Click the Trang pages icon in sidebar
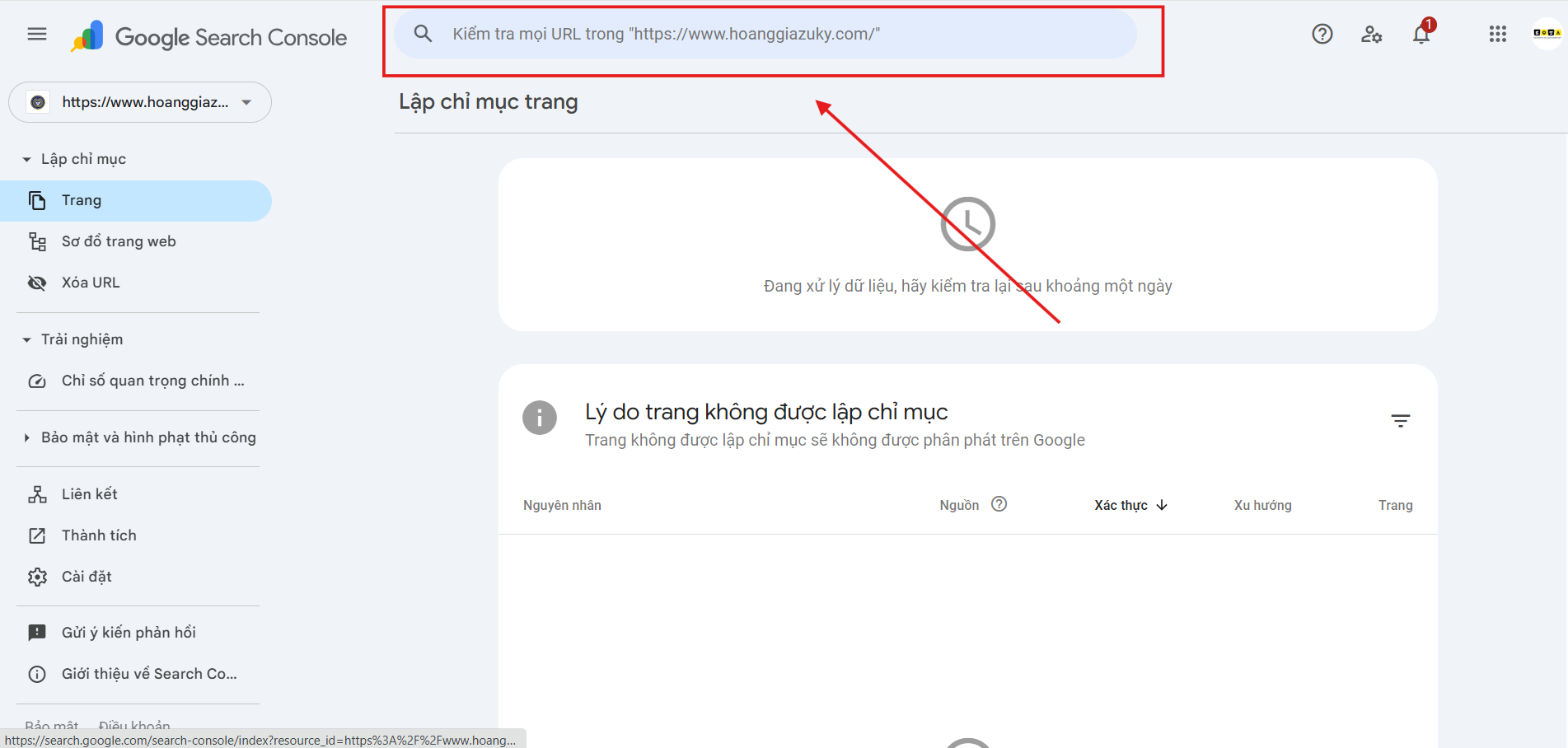The image size is (1568, 748). click(37, 200)
